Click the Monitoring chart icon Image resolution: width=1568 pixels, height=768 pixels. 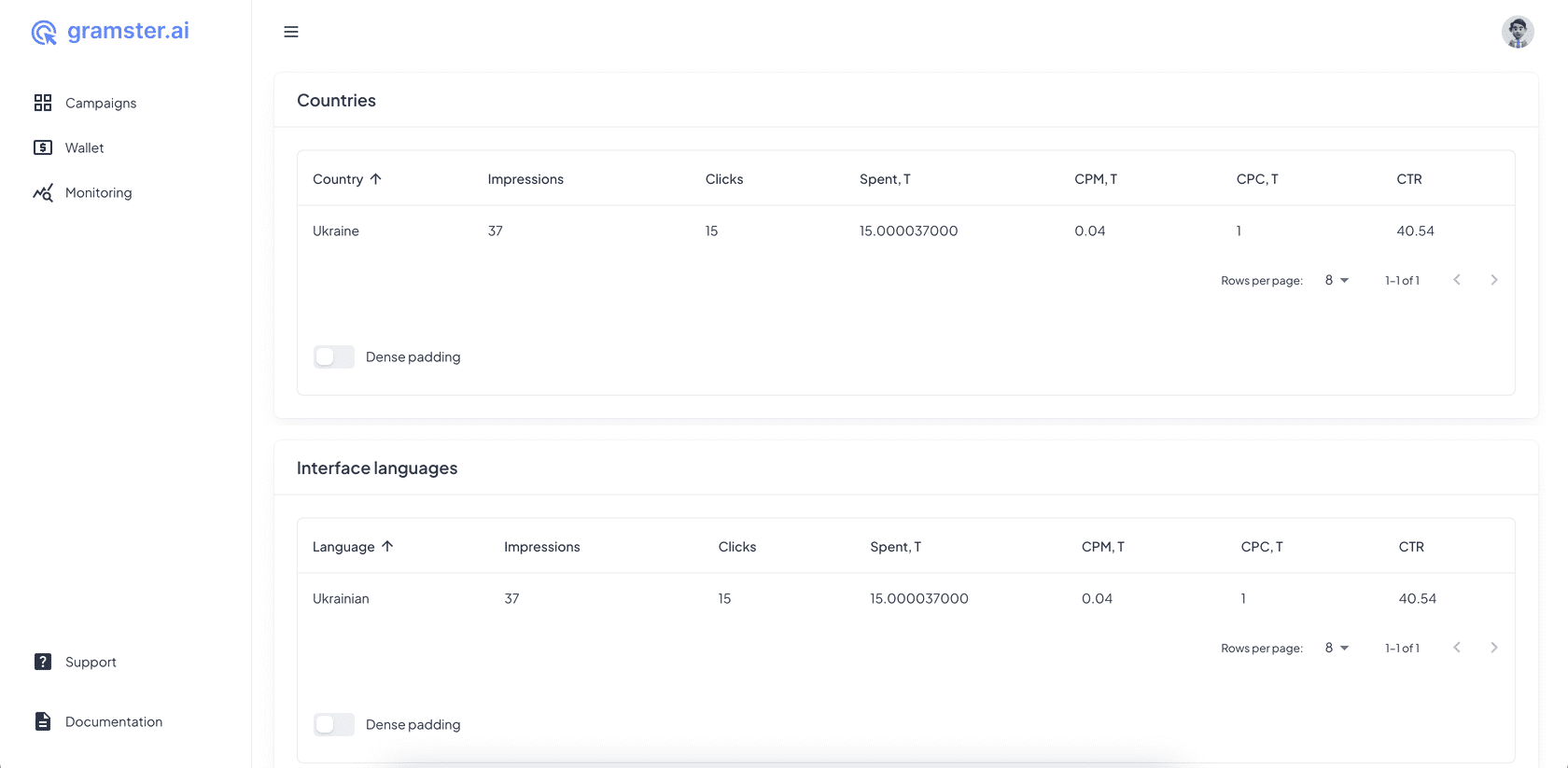[43, 192]
